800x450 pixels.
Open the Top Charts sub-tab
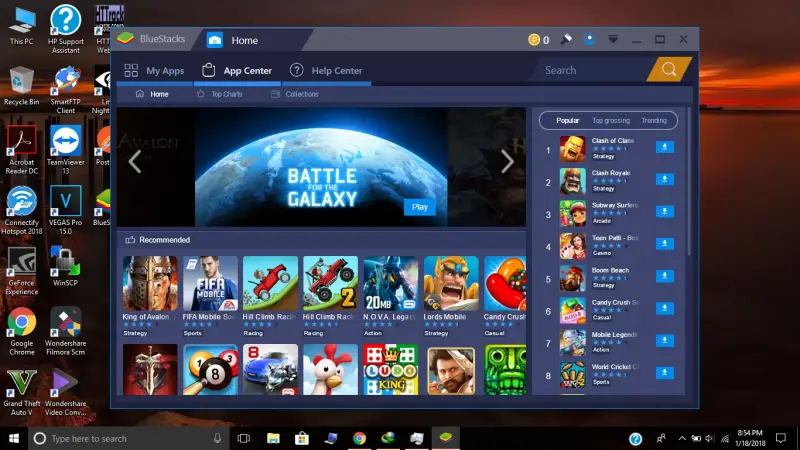pos(219,94)
